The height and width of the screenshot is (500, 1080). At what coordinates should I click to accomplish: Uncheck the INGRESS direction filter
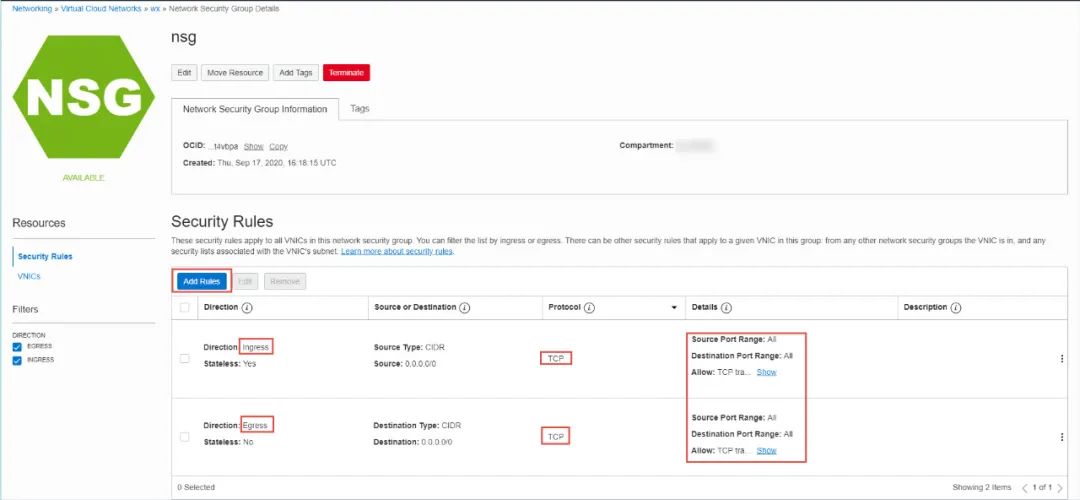(18, 360)
